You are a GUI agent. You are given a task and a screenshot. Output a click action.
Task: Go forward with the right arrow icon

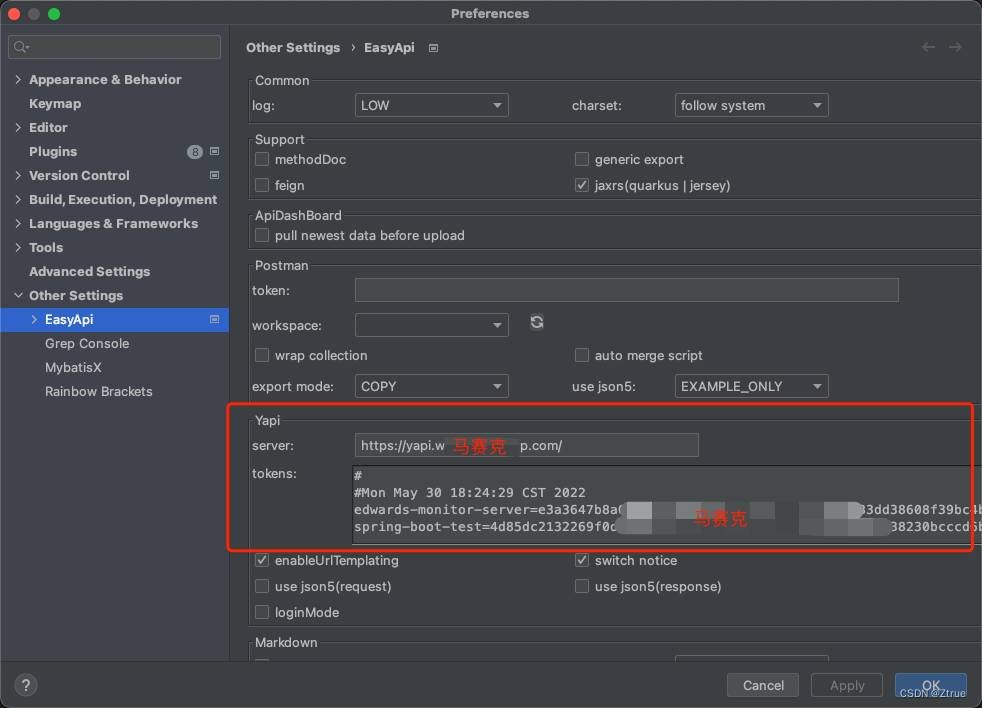pyautogui.click(x=955, y=48)
